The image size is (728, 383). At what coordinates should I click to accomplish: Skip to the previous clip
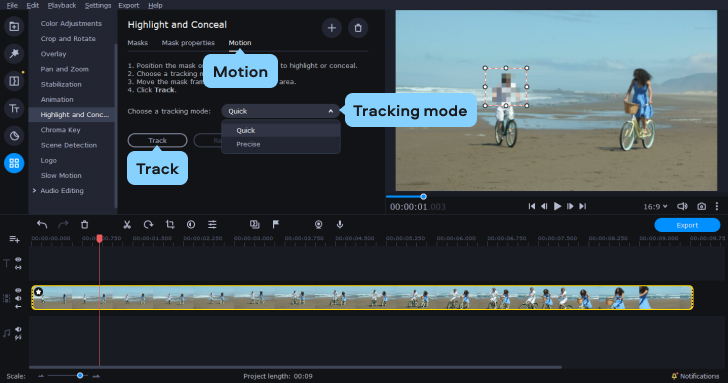point(532,206)
